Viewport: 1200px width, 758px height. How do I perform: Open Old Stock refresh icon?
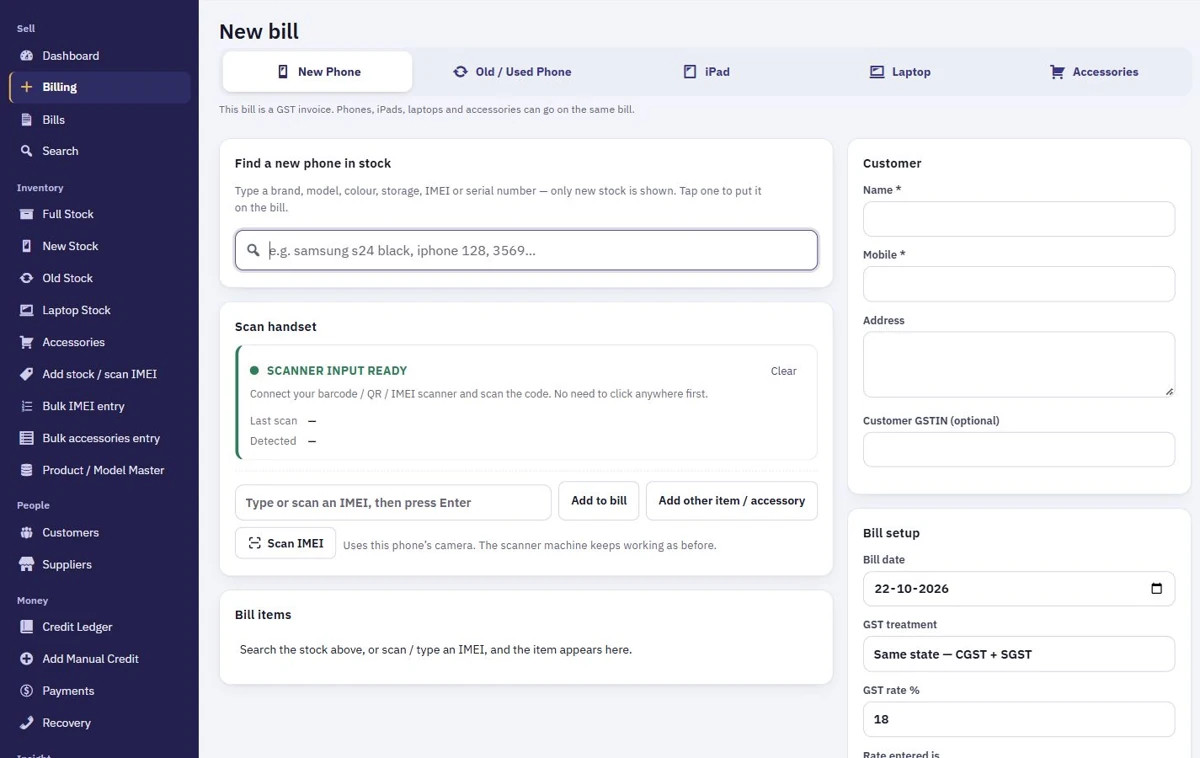click(26, 278)
